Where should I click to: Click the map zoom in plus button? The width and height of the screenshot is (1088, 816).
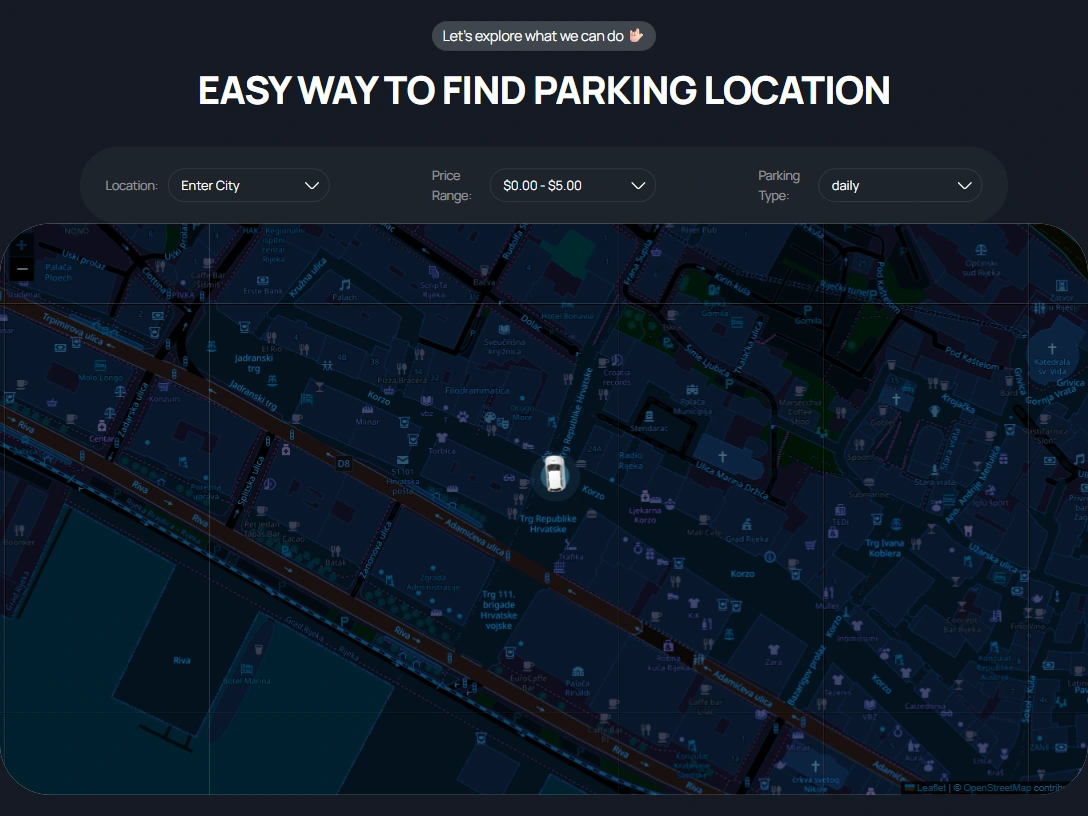point(22,245)
